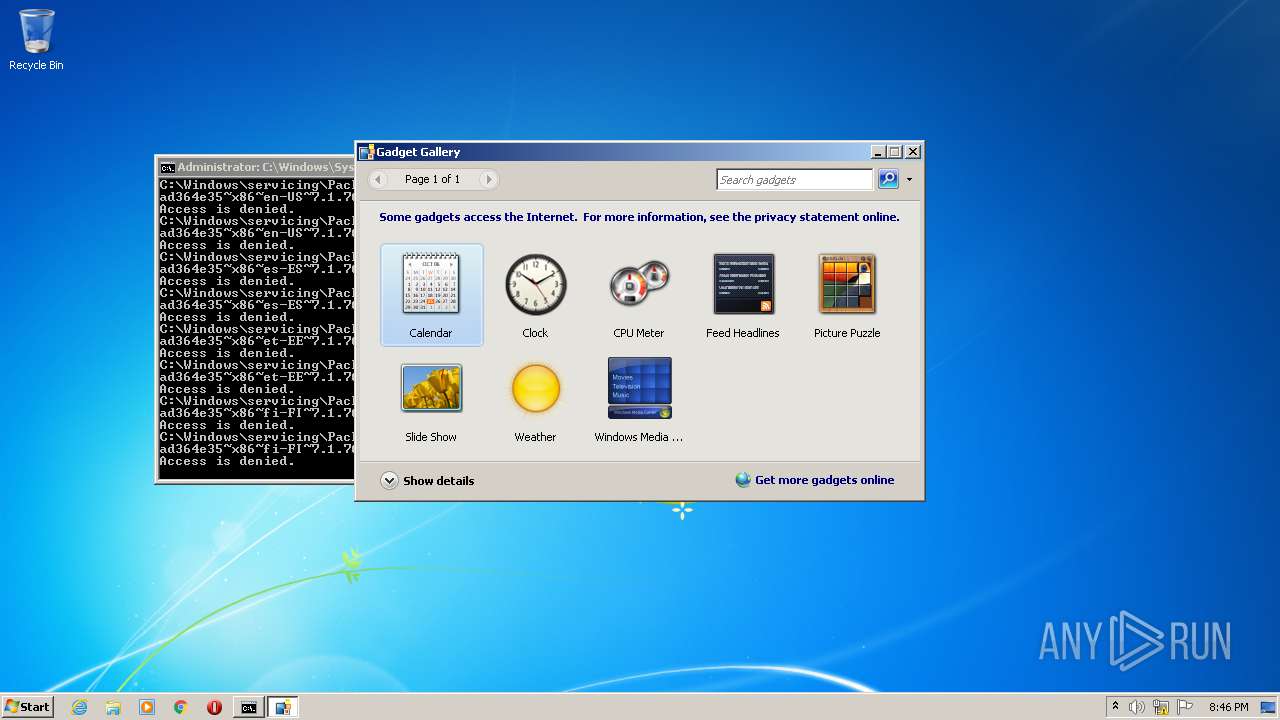This screenshot has width=1280, height=720.
Task: Maximize the Gadget Gallery window
Action: point(894,152)
